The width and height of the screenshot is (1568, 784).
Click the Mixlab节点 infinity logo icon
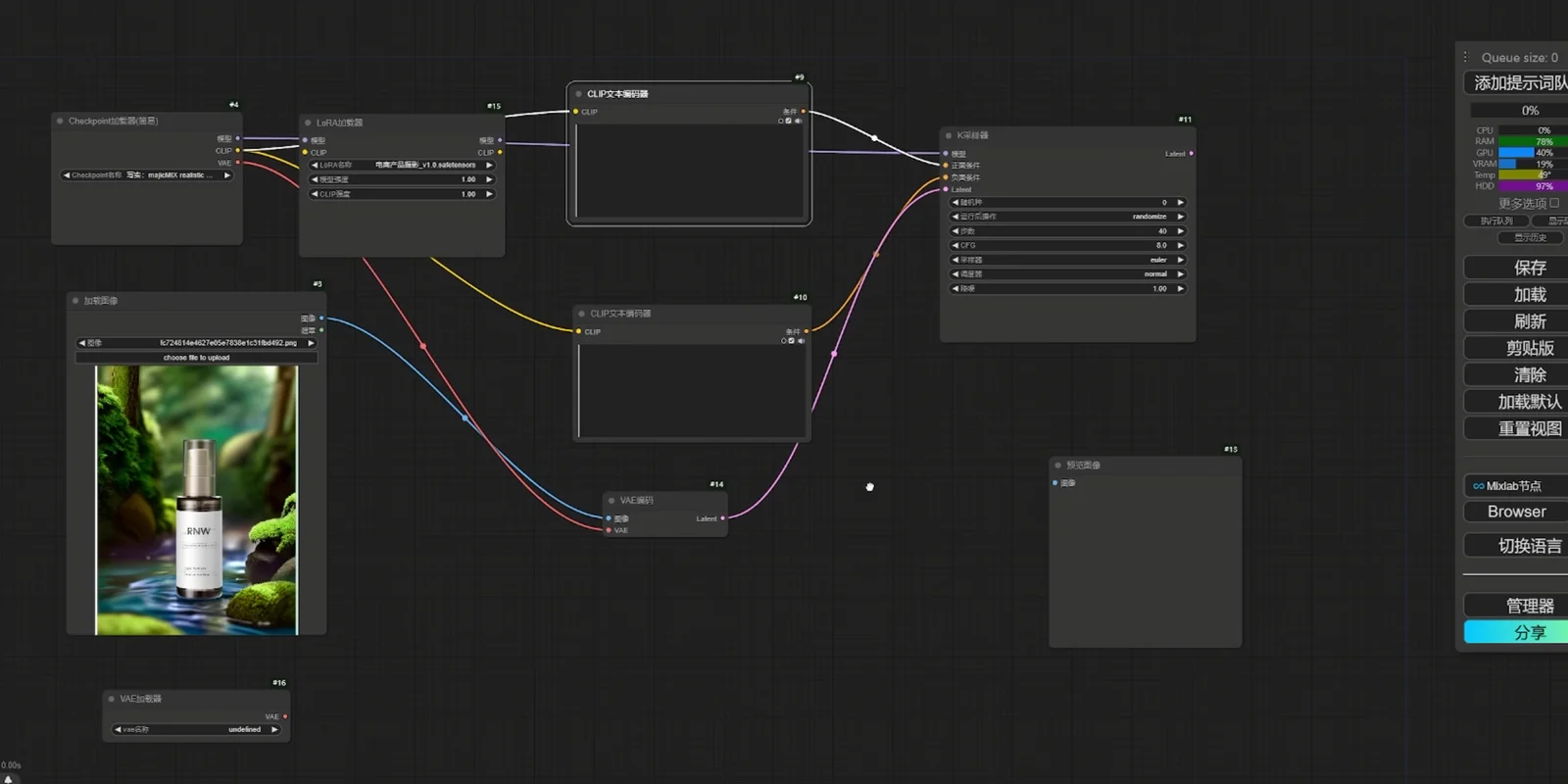(1478, 486)
